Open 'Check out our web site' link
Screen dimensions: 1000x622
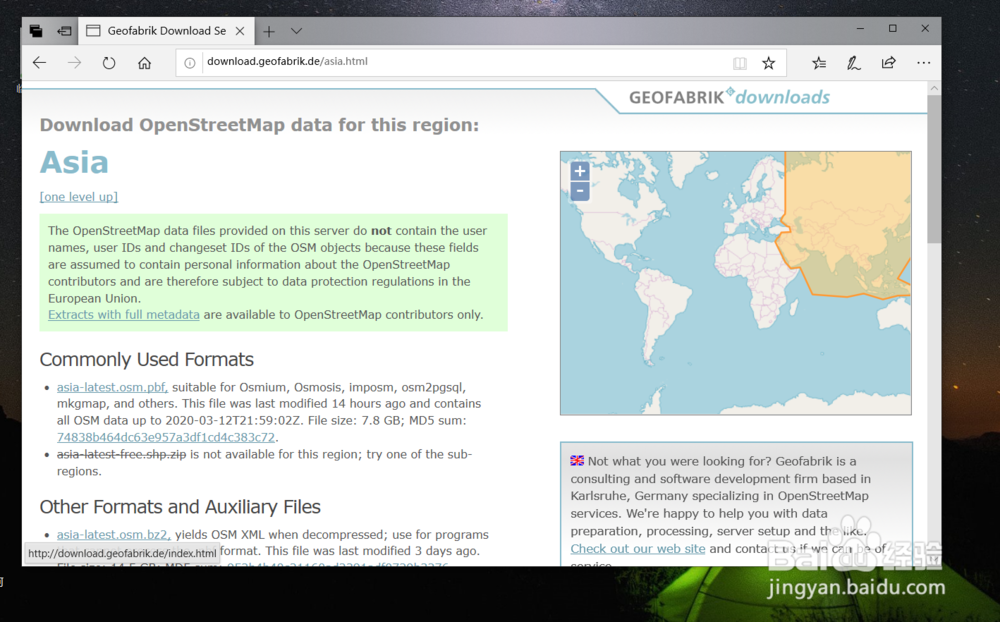pos(637,548)
